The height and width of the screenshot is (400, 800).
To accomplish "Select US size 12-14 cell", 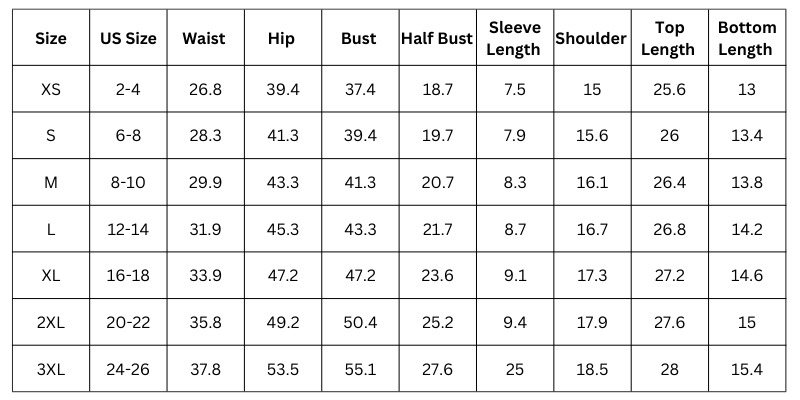I will tap(128, 230).
